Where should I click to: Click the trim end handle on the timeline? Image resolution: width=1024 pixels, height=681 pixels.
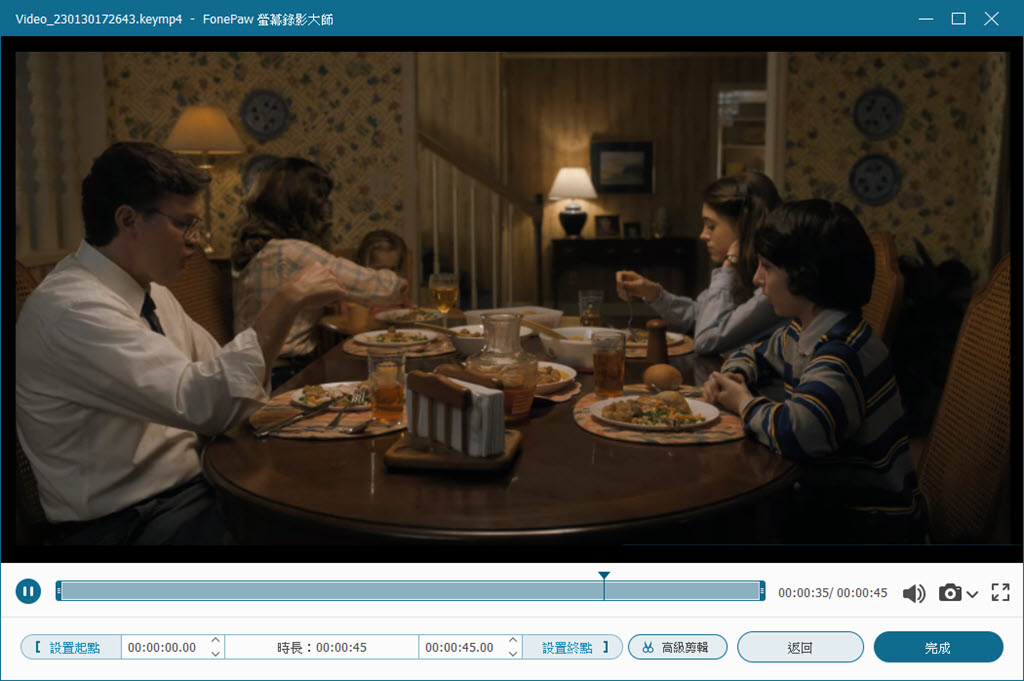point(762,591)
